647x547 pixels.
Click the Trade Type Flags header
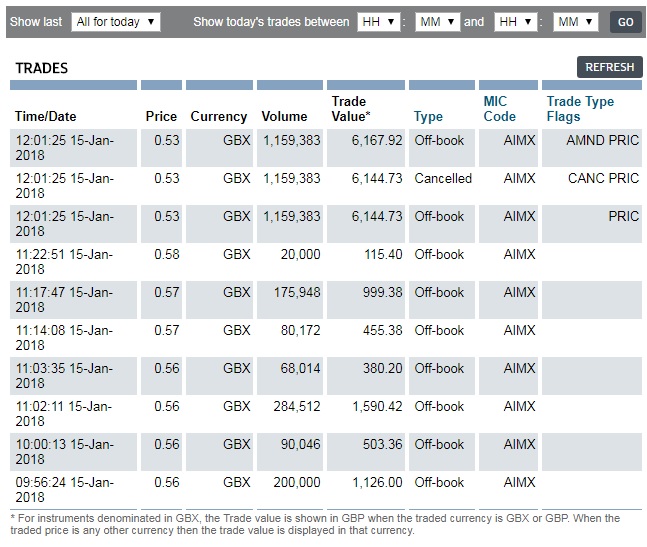pos(580,109)
